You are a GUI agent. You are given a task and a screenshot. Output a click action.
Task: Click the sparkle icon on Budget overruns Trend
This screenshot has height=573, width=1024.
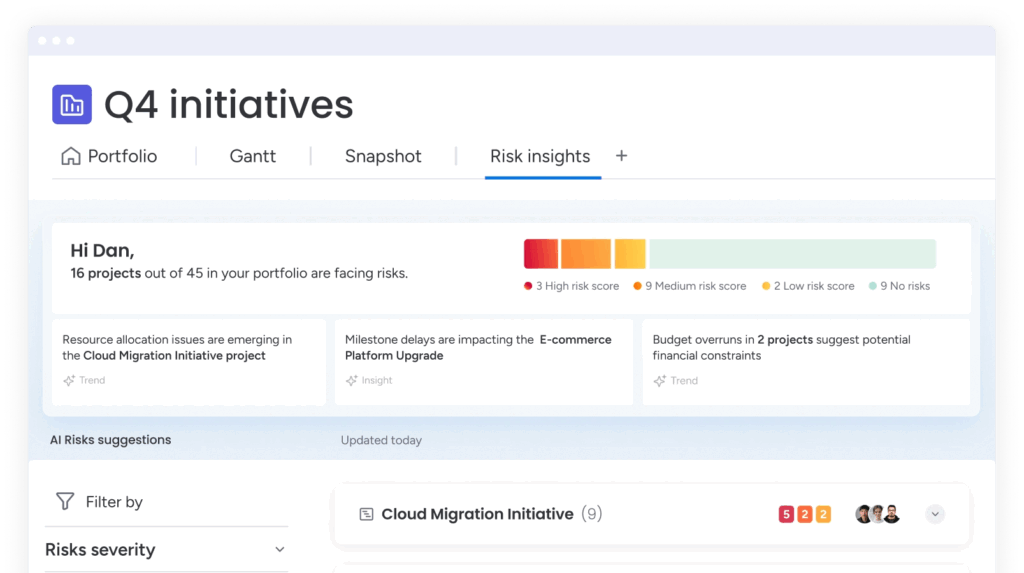click(659, 381)
